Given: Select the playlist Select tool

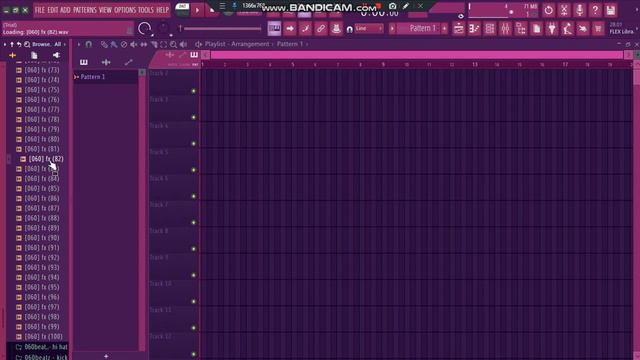Looking at the screenshot, I should tap(164, 44).
